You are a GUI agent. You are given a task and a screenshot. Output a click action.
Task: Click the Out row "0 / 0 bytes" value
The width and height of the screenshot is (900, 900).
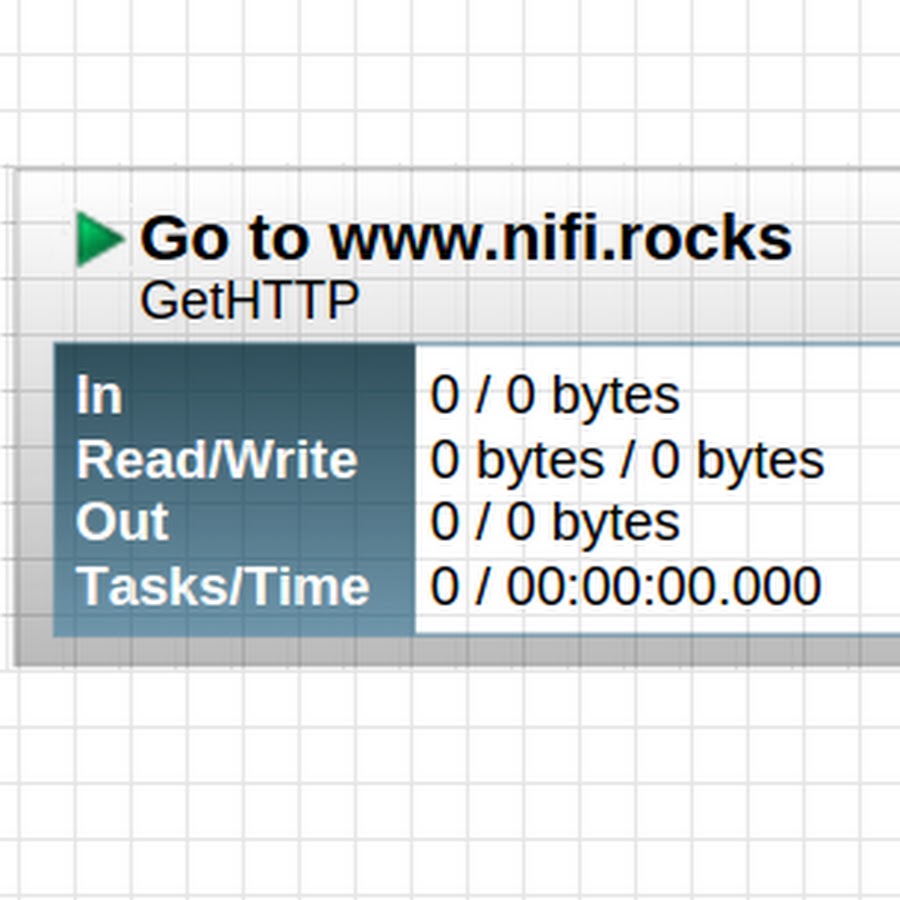click(554, 522)
